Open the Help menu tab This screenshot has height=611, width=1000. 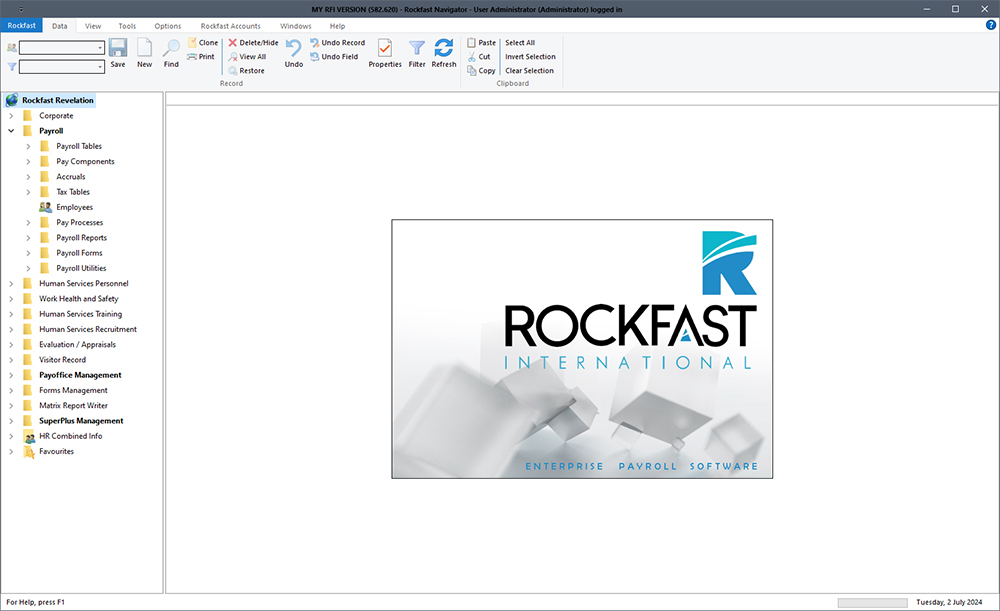[x=337, y=26]
